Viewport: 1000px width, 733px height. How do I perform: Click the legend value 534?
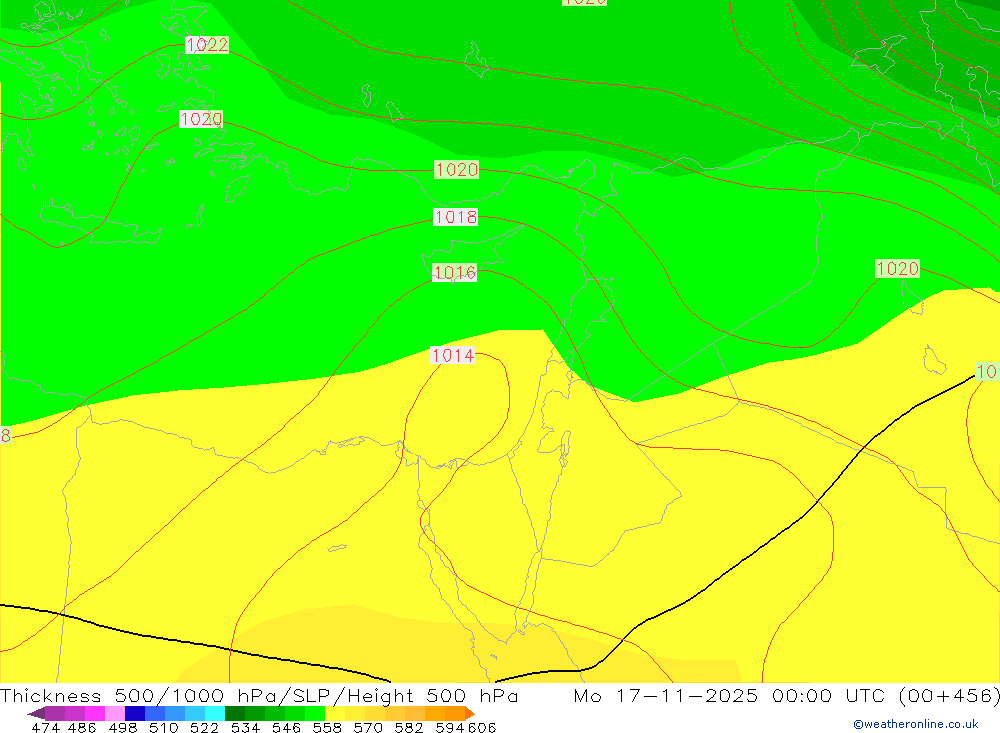click(x=246, y=728)
